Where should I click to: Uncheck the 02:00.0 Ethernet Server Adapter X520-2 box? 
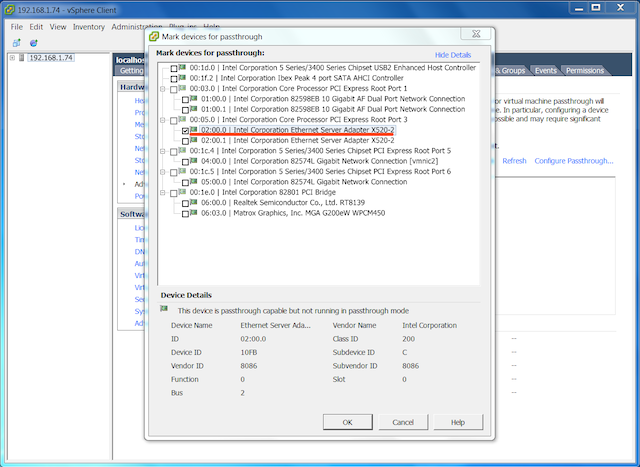(x=185, y=131)
